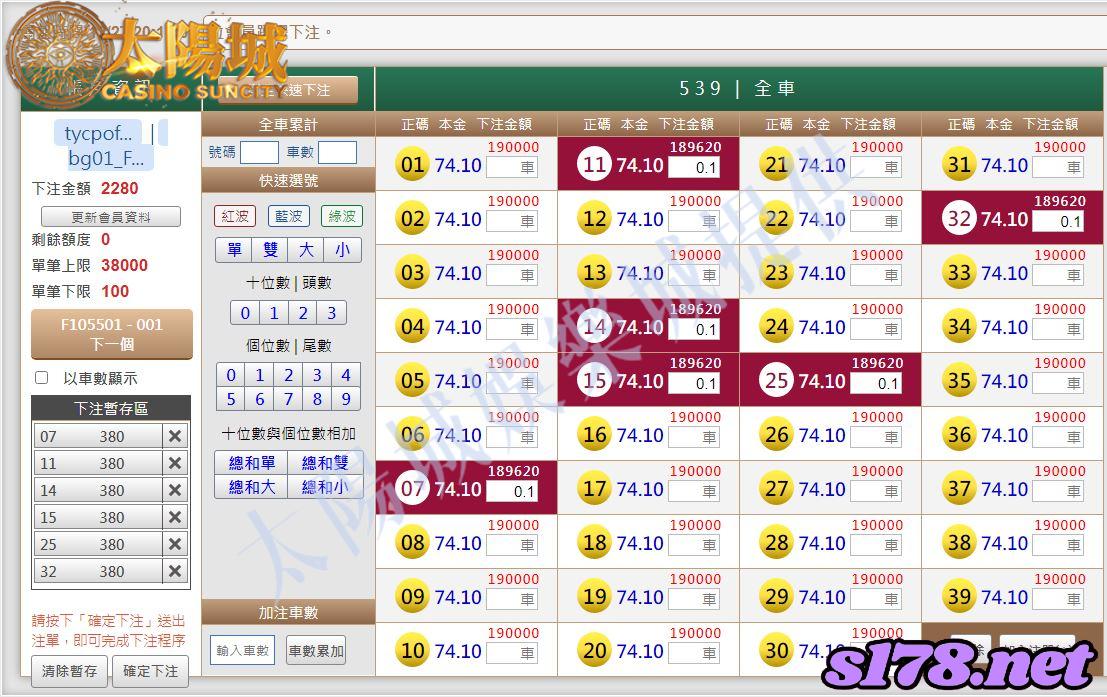Click the 車數累加 button
Image resolution: width=1107 pixels, height=697 pixels.
[x=316, y=650]
